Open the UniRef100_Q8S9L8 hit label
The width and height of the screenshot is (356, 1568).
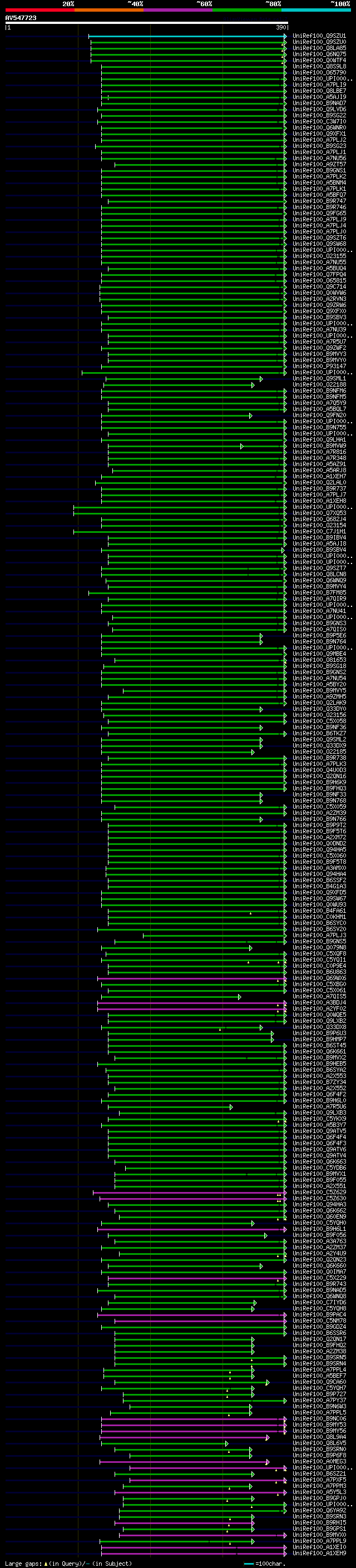pyautogui.click(x=319, y=66)
